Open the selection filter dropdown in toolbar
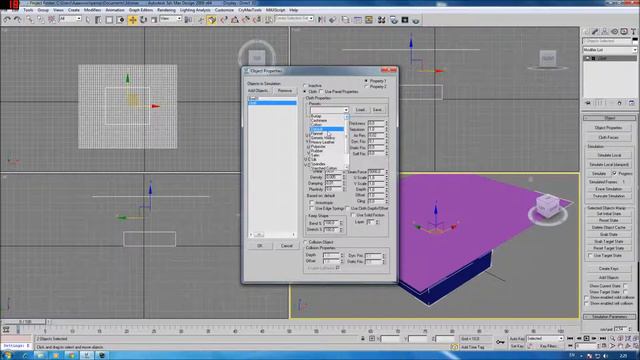 click(70, 19)
